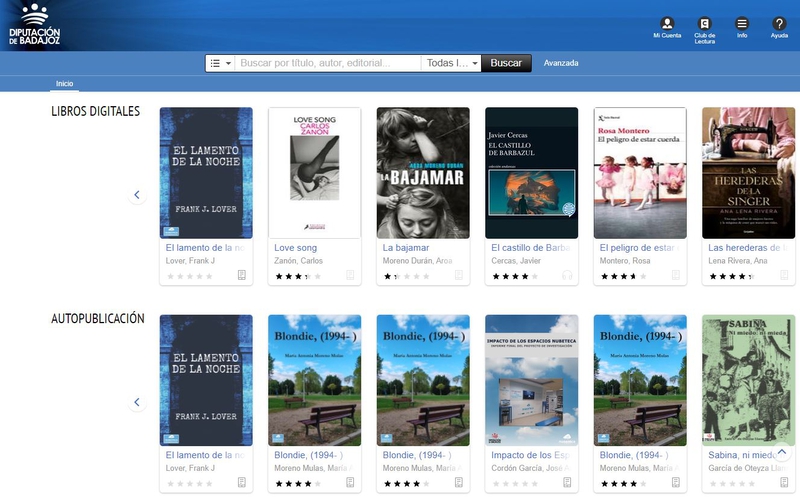Open Love song cover thumbnail
The height and width of the screenshot is (501, 800).
pos(314,173)
